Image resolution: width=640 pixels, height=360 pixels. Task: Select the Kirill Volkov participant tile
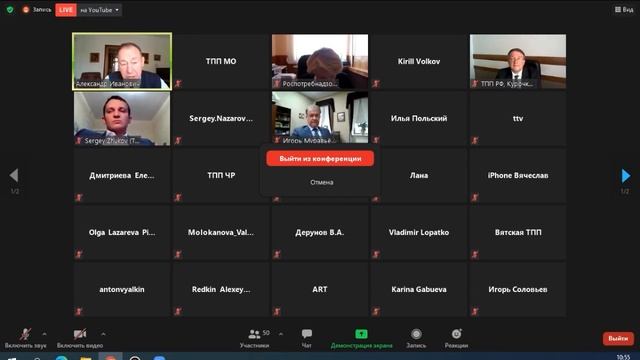pyautogui.click(x=419, y=61)
